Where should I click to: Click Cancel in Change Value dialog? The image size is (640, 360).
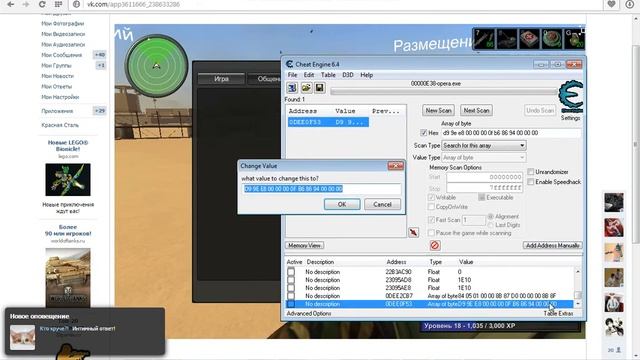[x=382, y=204]
